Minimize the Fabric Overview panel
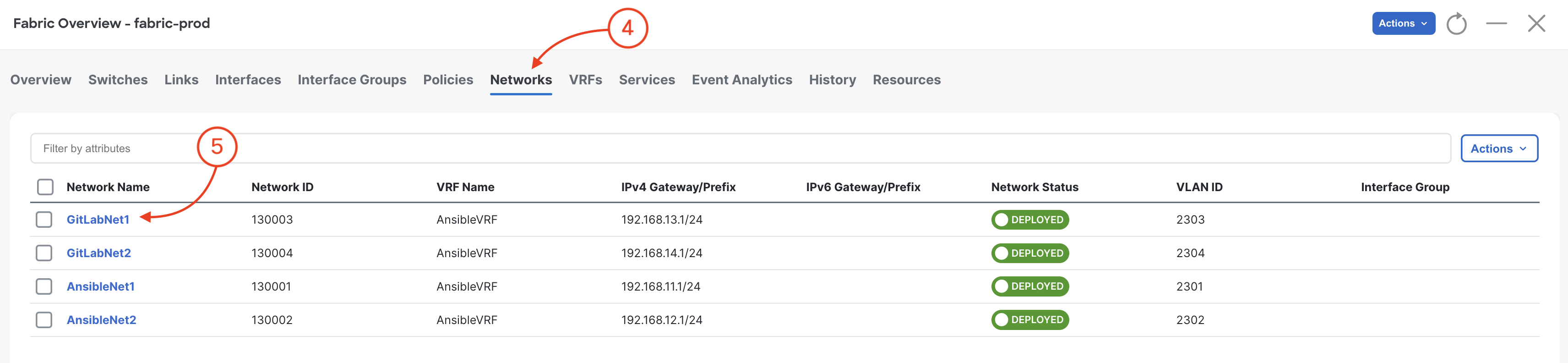1568x363 pixels. click(x=1496, y=23)
